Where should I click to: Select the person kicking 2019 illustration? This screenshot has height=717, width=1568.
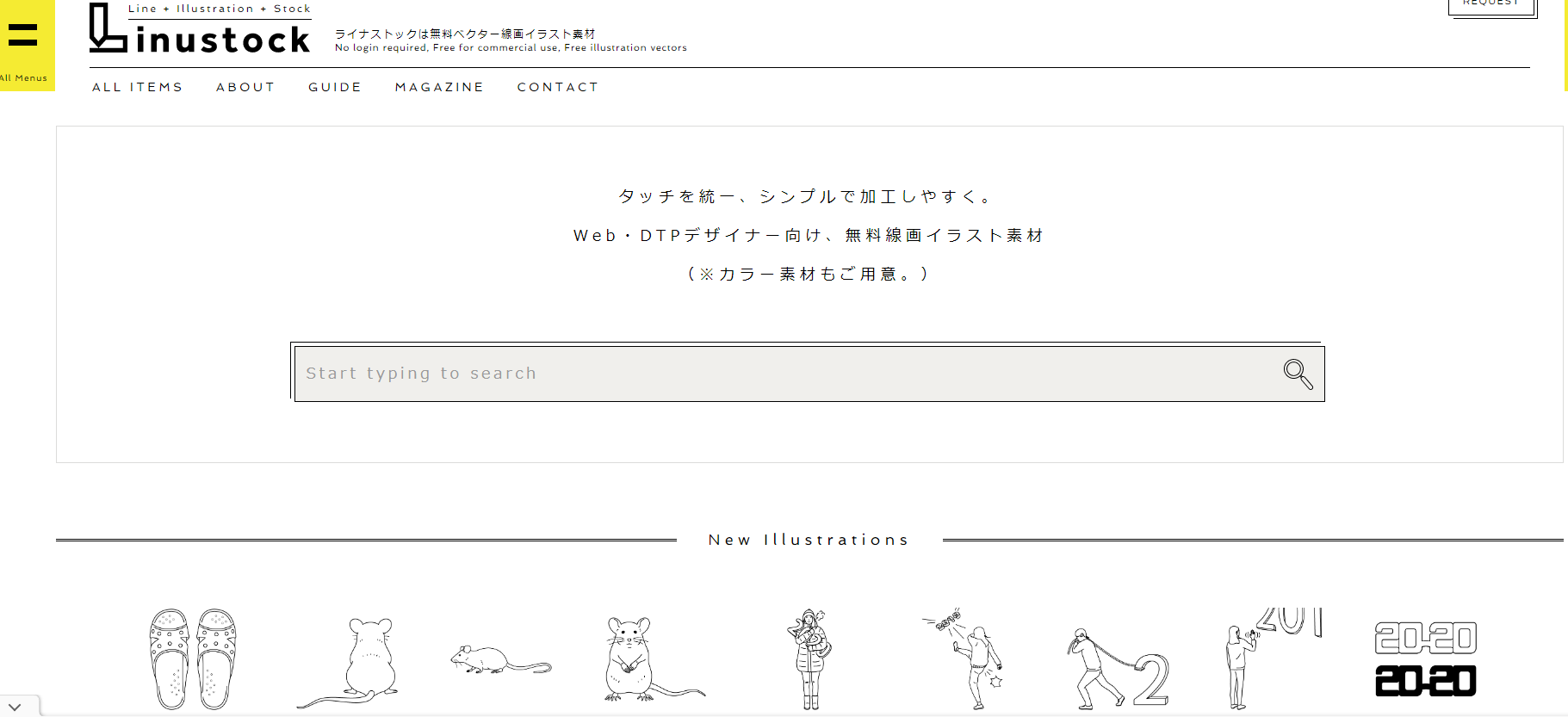click(969, 658)
